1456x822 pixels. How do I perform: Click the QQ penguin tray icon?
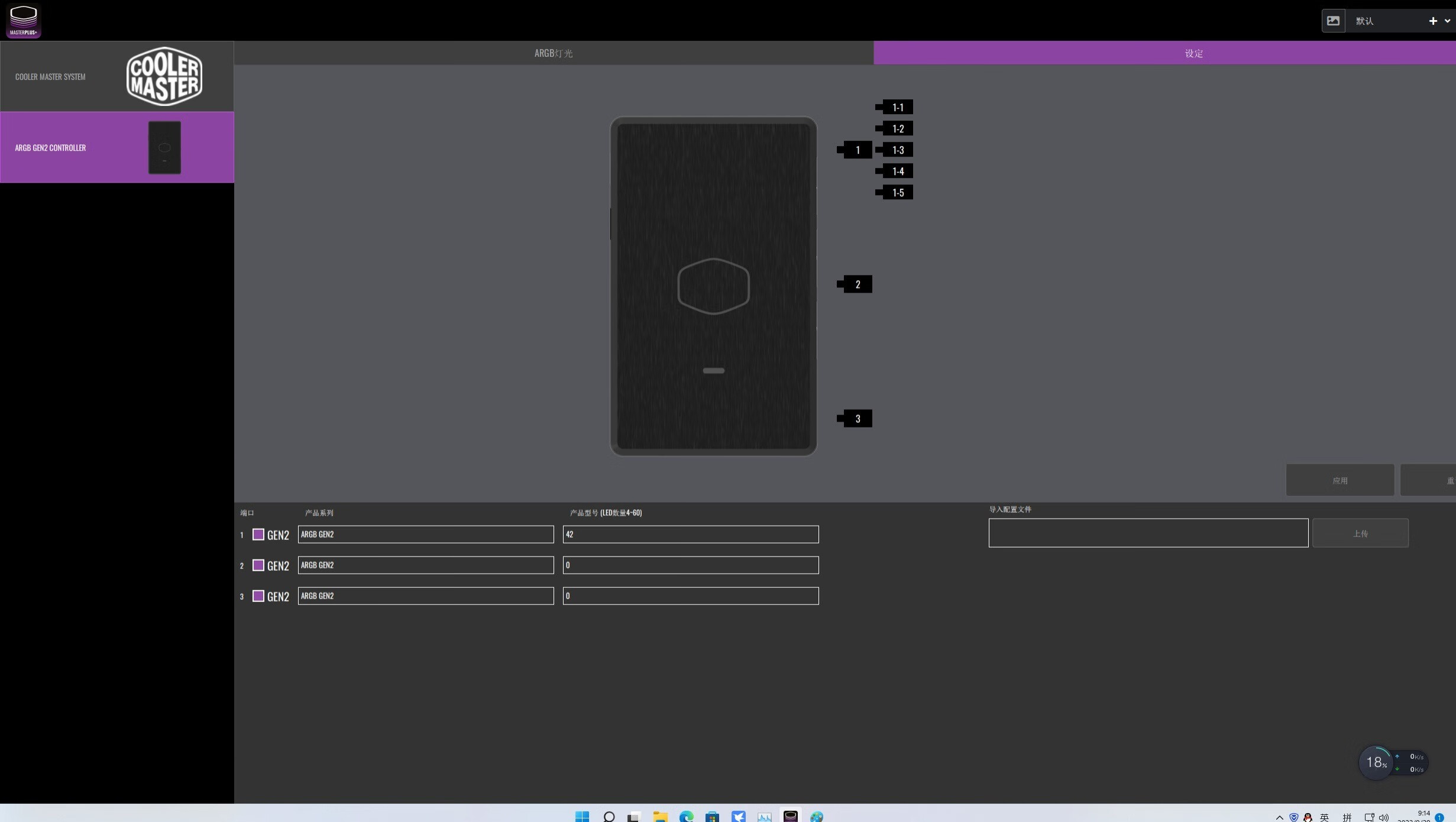pos(1308,817)
